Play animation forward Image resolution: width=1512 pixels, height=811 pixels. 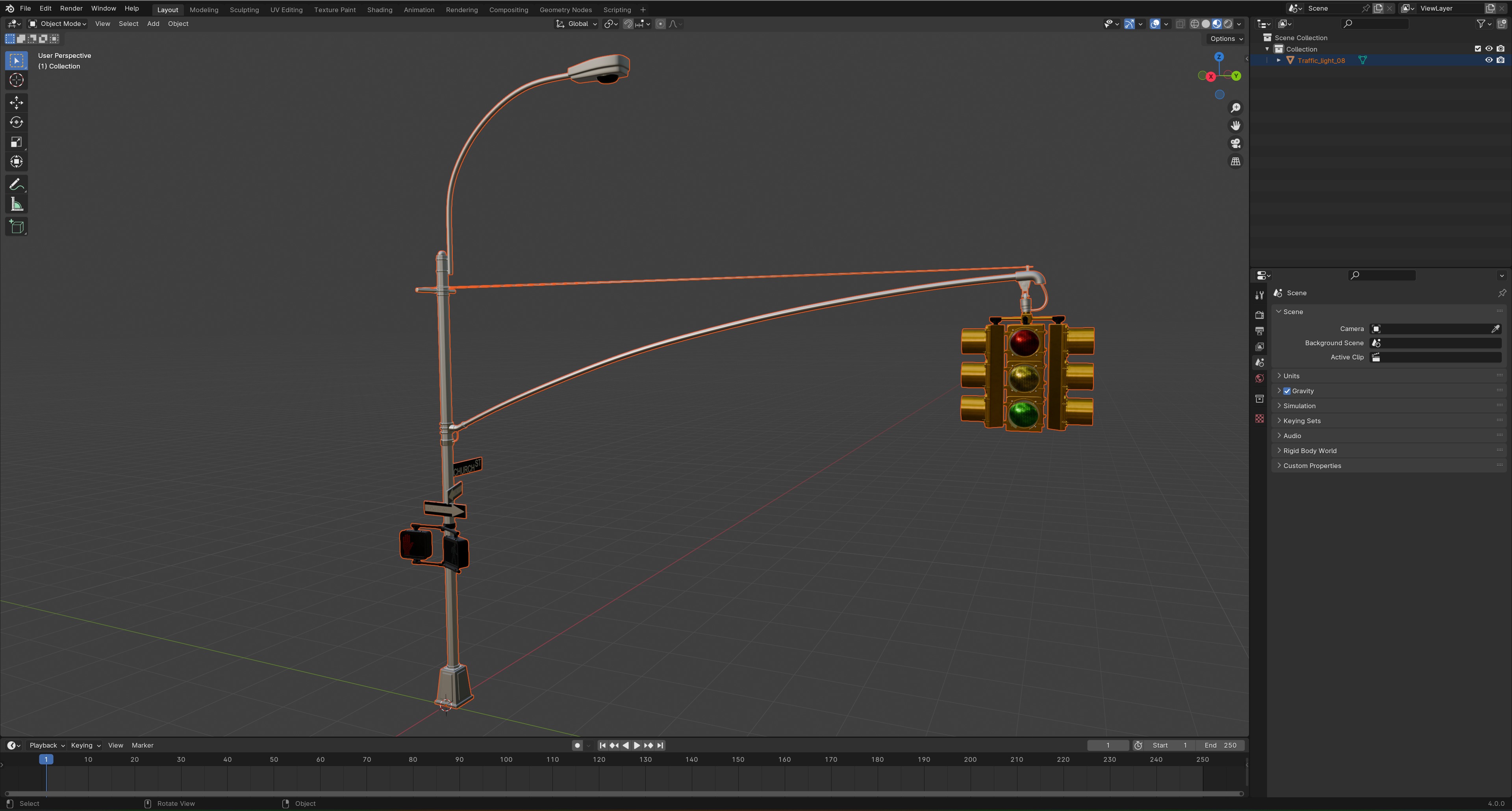click(637, 745)
